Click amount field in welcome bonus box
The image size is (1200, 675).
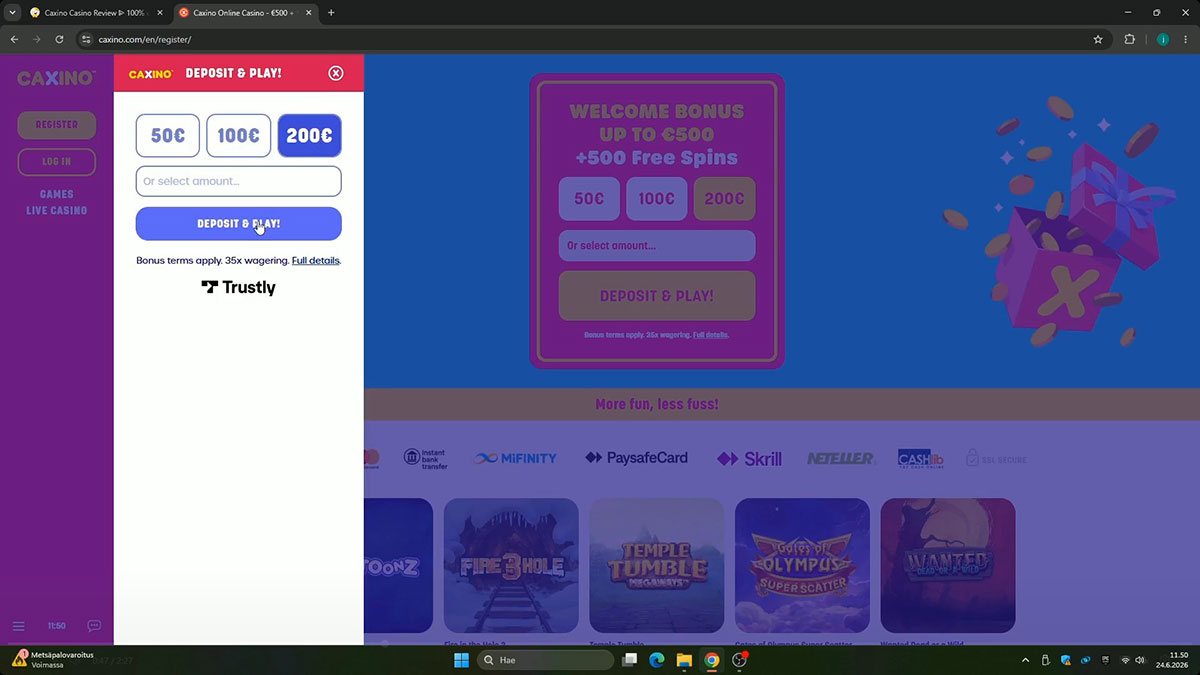[657, 246]
